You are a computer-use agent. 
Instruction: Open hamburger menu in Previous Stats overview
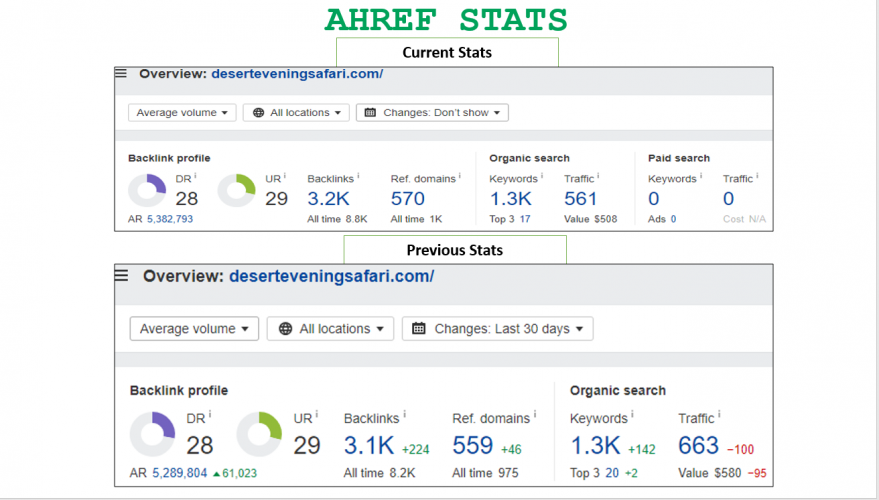tap(121, 275)
